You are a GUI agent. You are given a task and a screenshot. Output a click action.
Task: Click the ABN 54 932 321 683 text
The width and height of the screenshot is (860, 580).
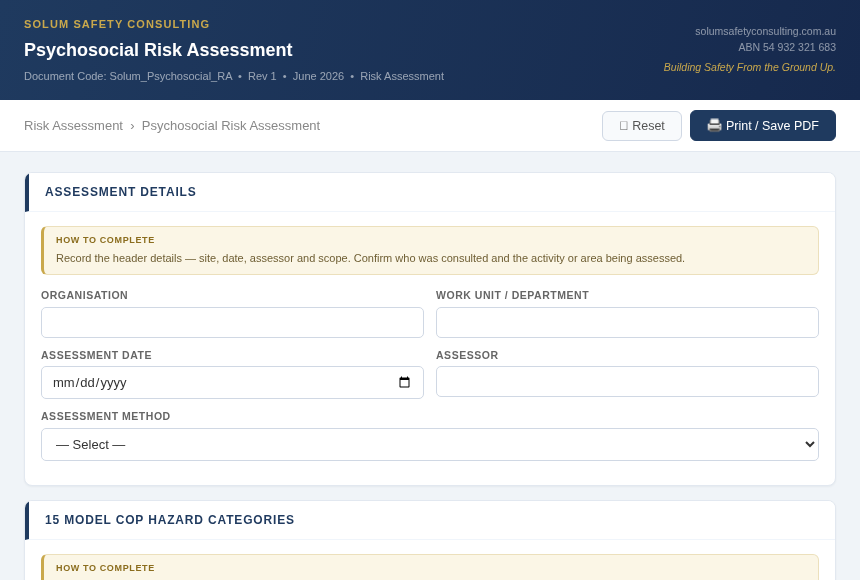click(x=787, y=47)
